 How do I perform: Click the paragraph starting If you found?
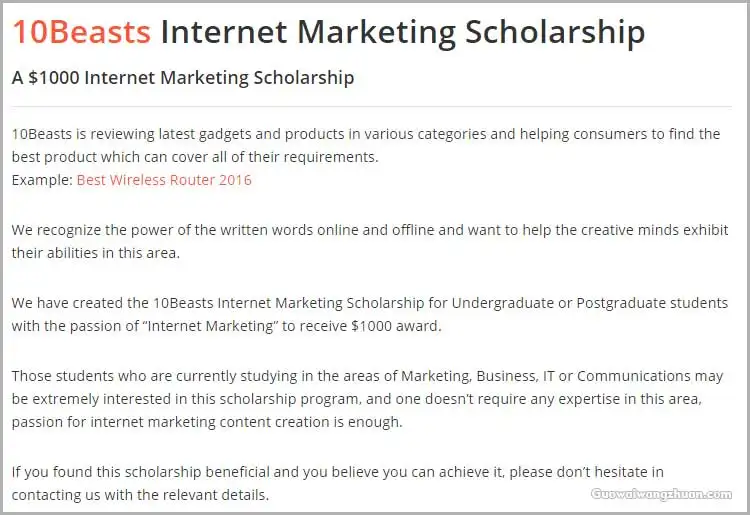pos(338,483)
